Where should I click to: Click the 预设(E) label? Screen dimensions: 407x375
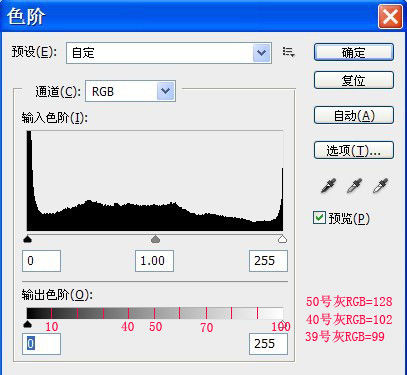34,52
